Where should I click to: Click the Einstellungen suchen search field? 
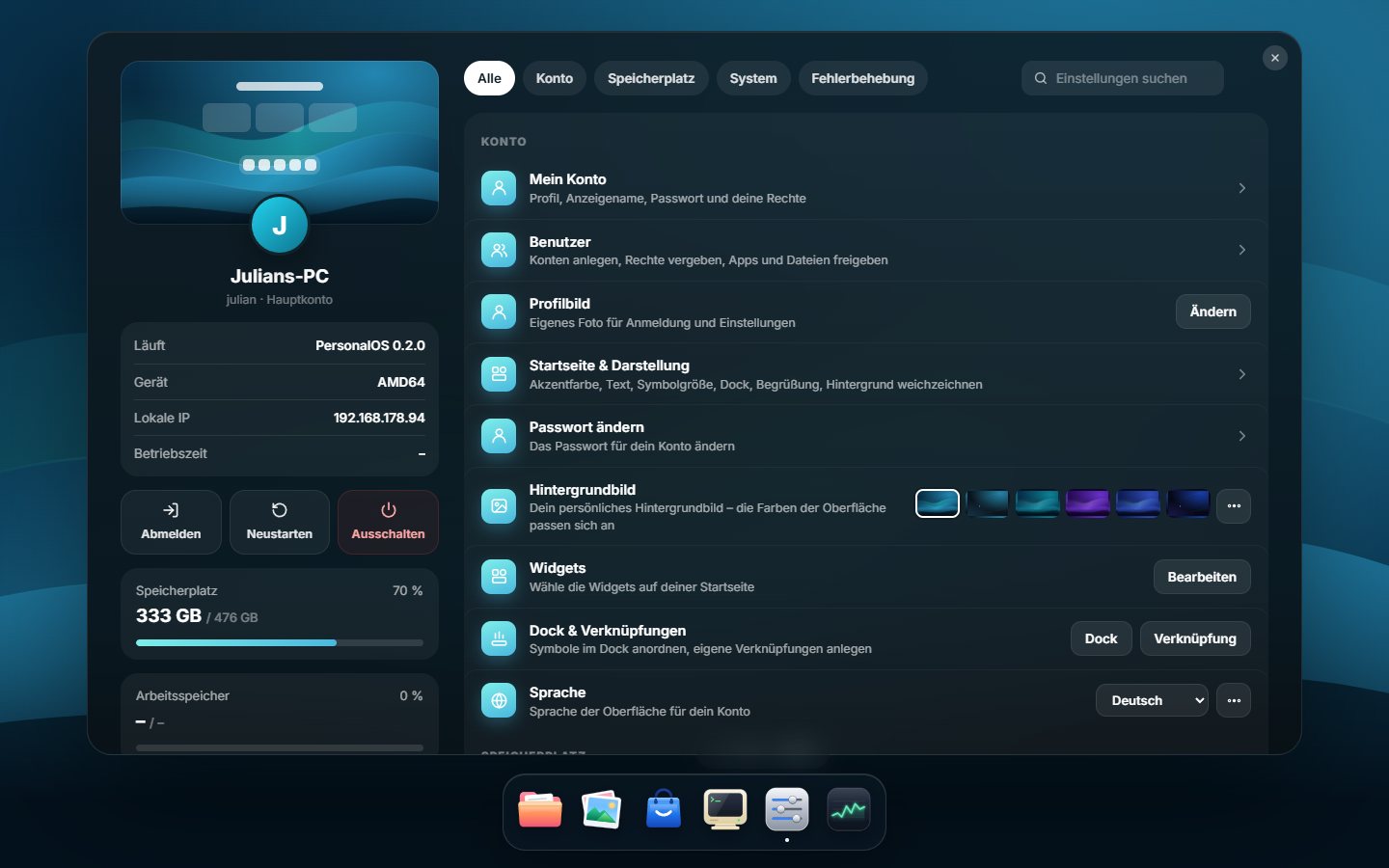point(1123,78)
